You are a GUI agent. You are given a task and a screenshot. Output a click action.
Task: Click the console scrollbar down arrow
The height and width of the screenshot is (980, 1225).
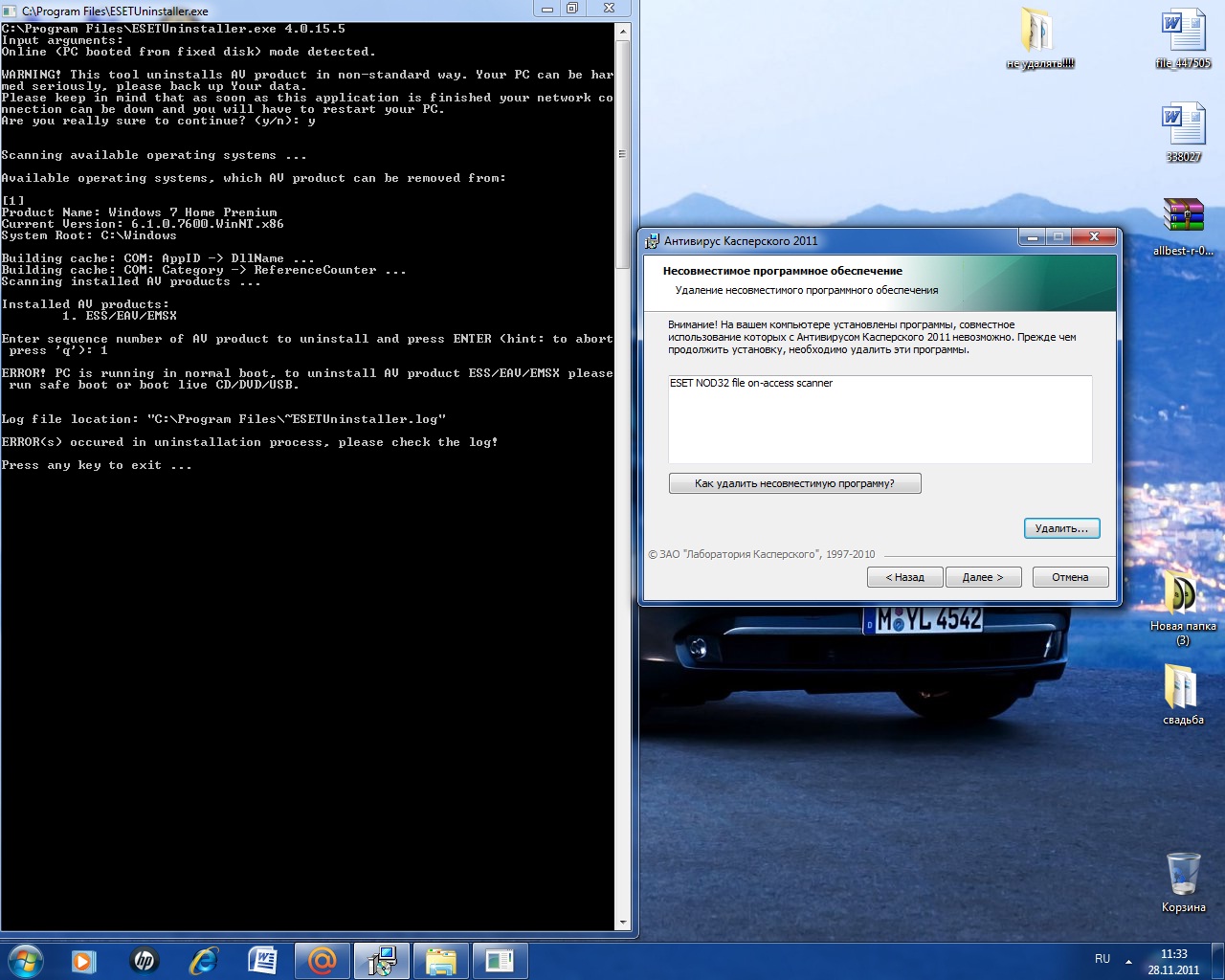pos(623,923)
